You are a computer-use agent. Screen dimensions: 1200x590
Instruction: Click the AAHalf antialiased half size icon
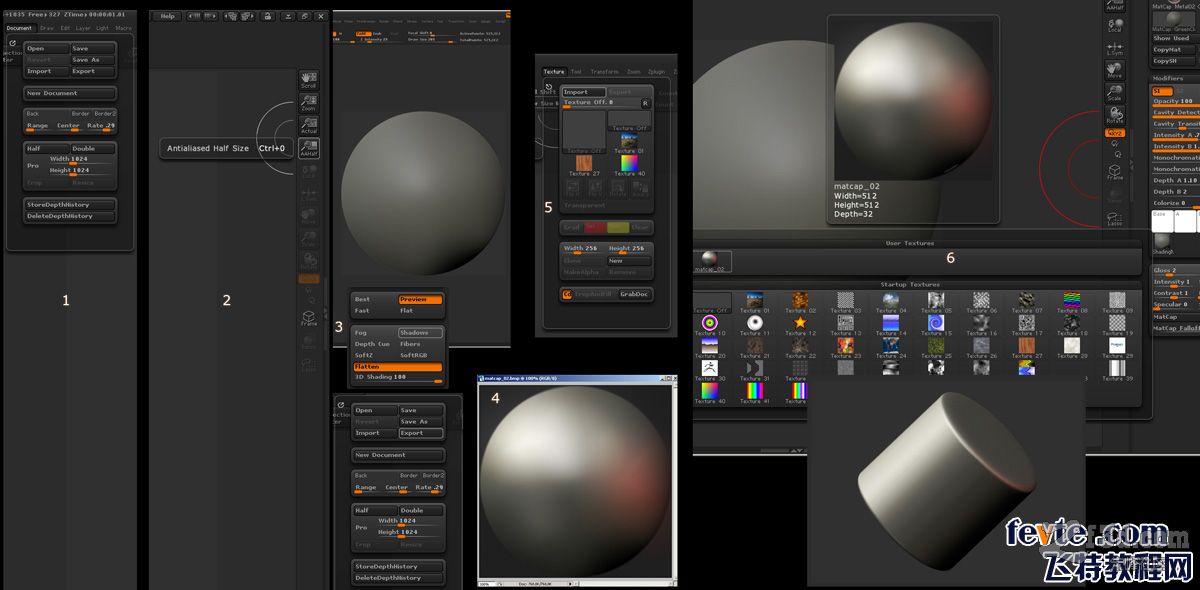tap(309, 147)
